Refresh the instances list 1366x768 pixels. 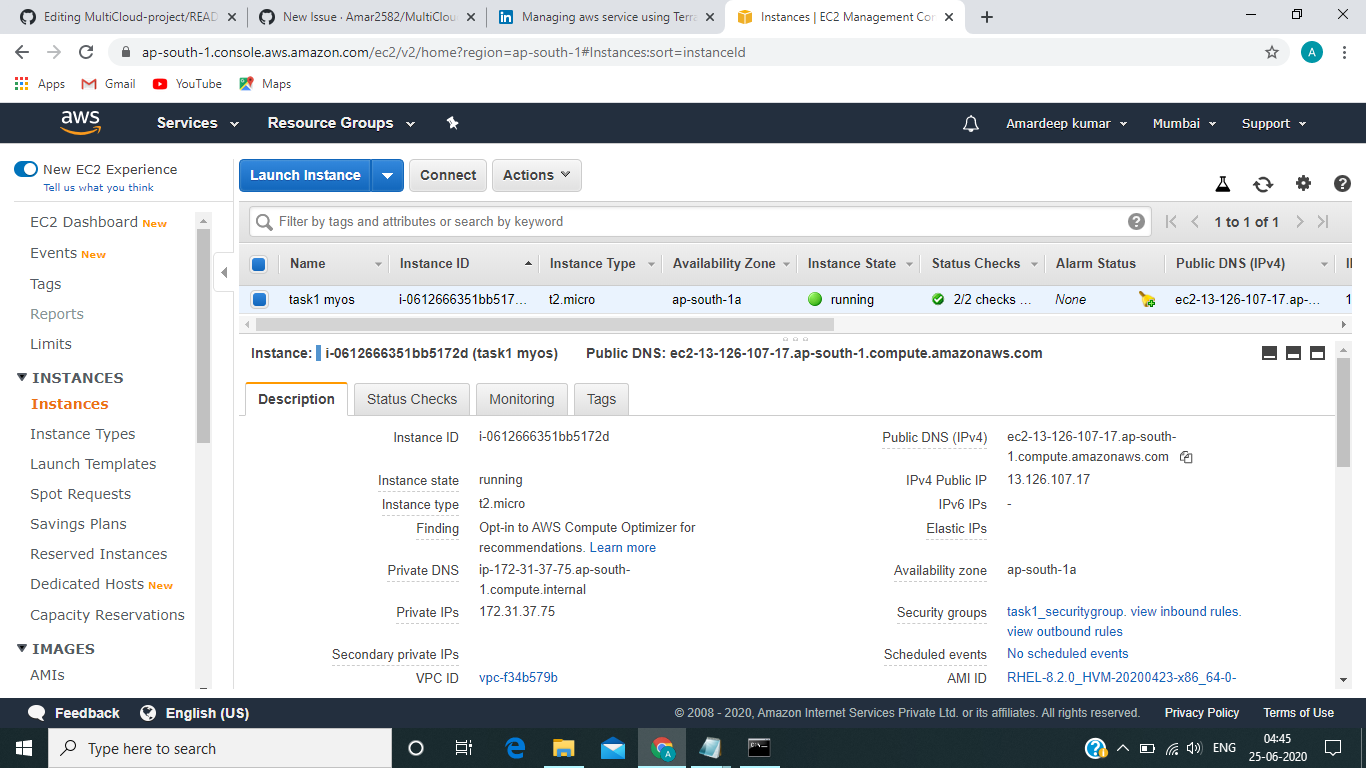tap(1263, 184)
